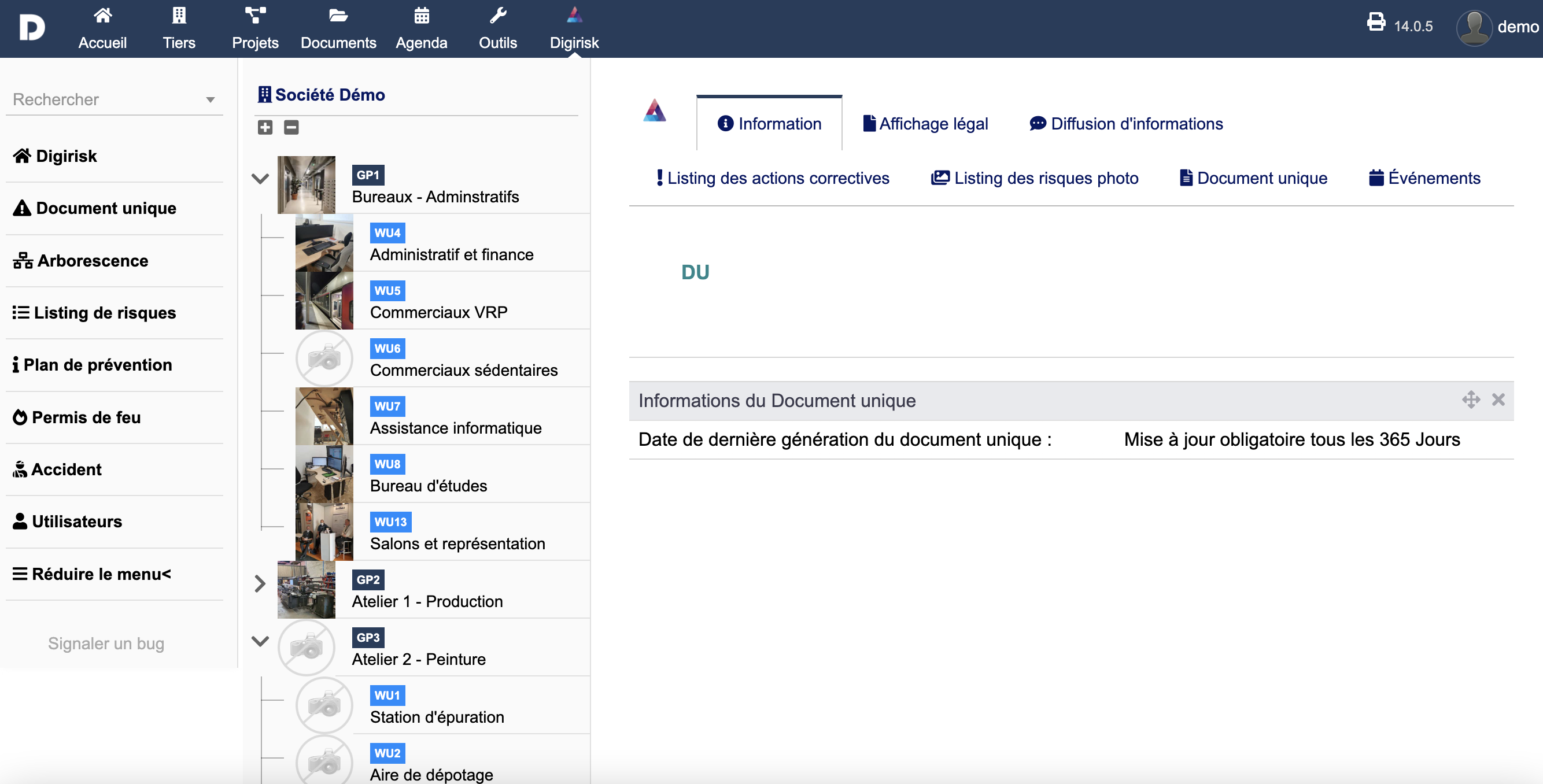The width and height of the screenshot is (1543, 784).
Task: Close the Informations du Document unique box
Action: pyautogui.click(x=1498, y=400)
